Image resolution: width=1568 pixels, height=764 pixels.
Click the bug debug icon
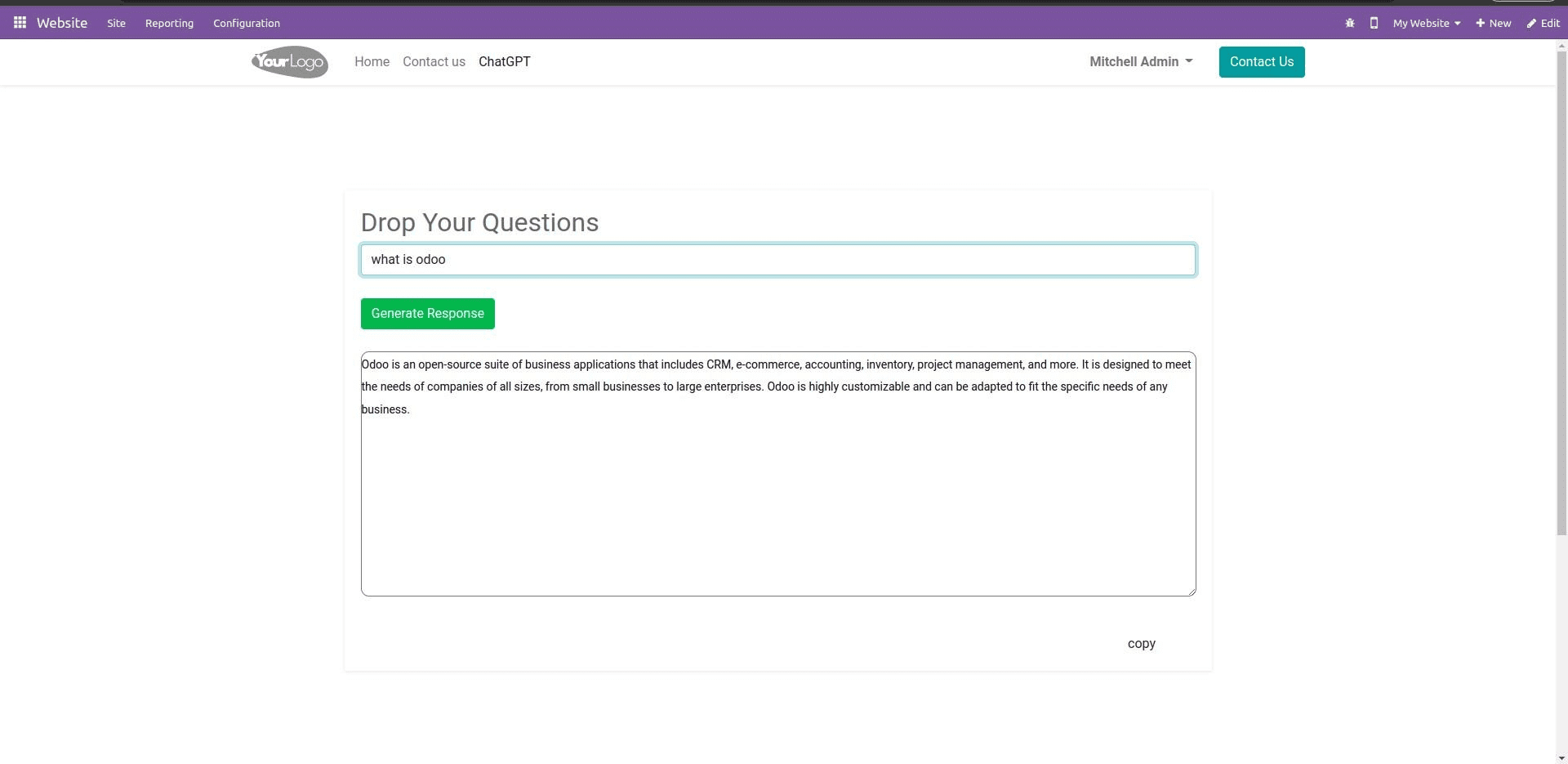tap(1350, 23)
